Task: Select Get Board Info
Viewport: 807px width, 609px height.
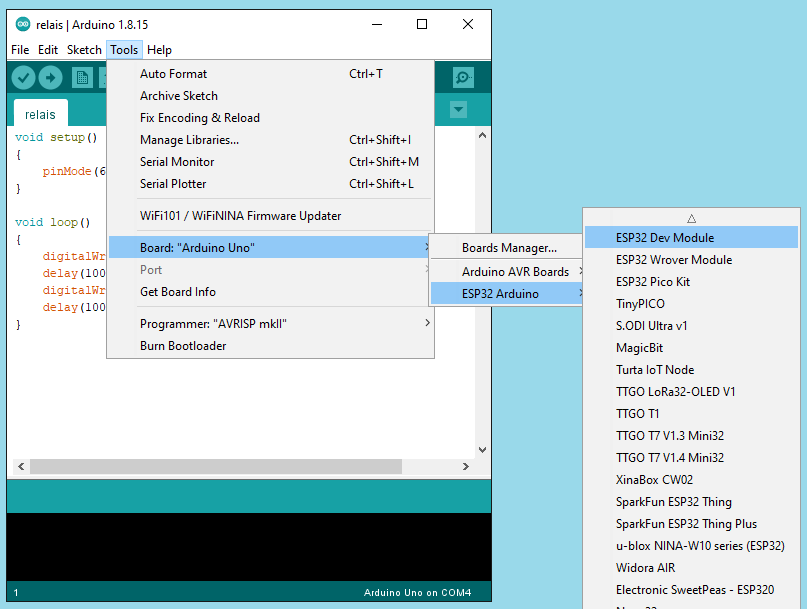Action: [271, 292]
